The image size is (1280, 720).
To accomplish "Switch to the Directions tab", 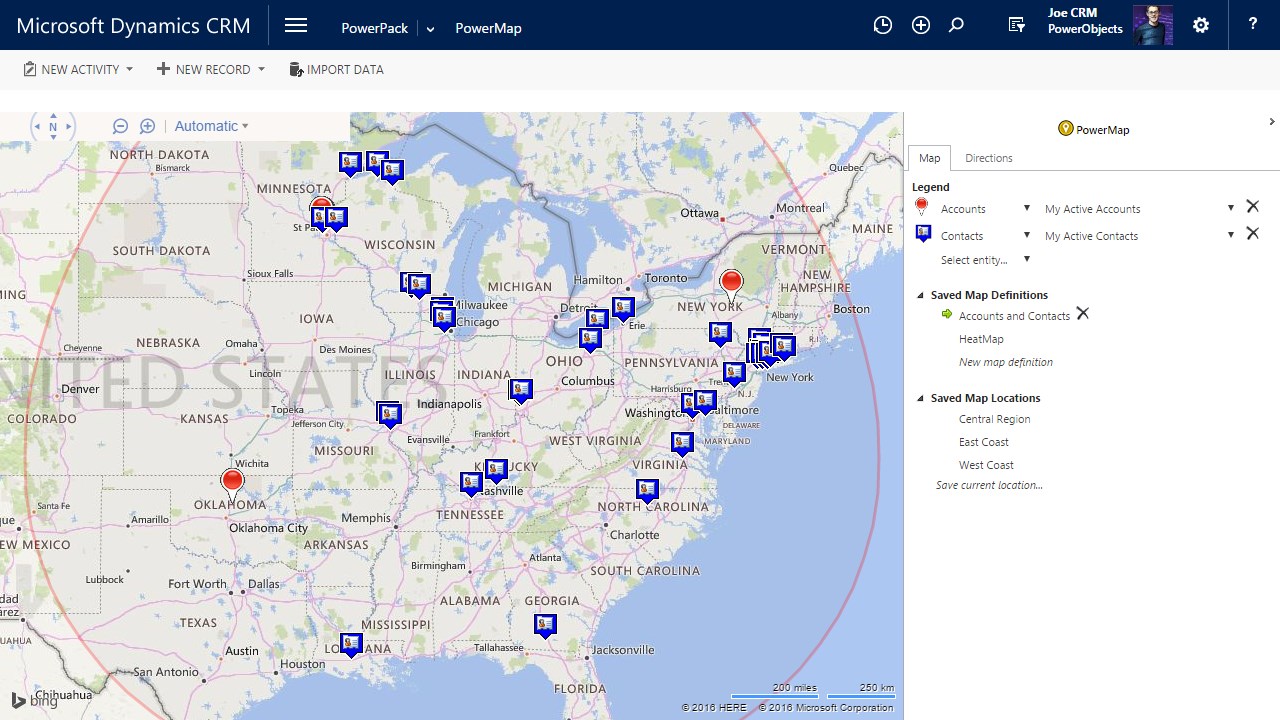I will pos(989,158).
